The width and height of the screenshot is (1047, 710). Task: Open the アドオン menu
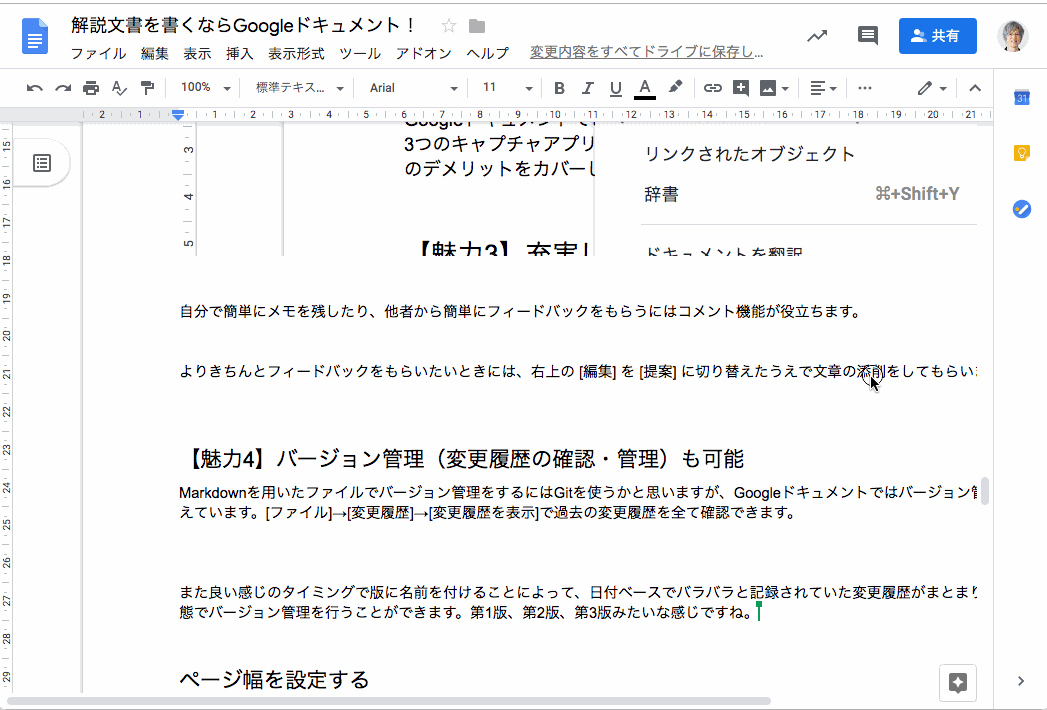coord(423,53)
